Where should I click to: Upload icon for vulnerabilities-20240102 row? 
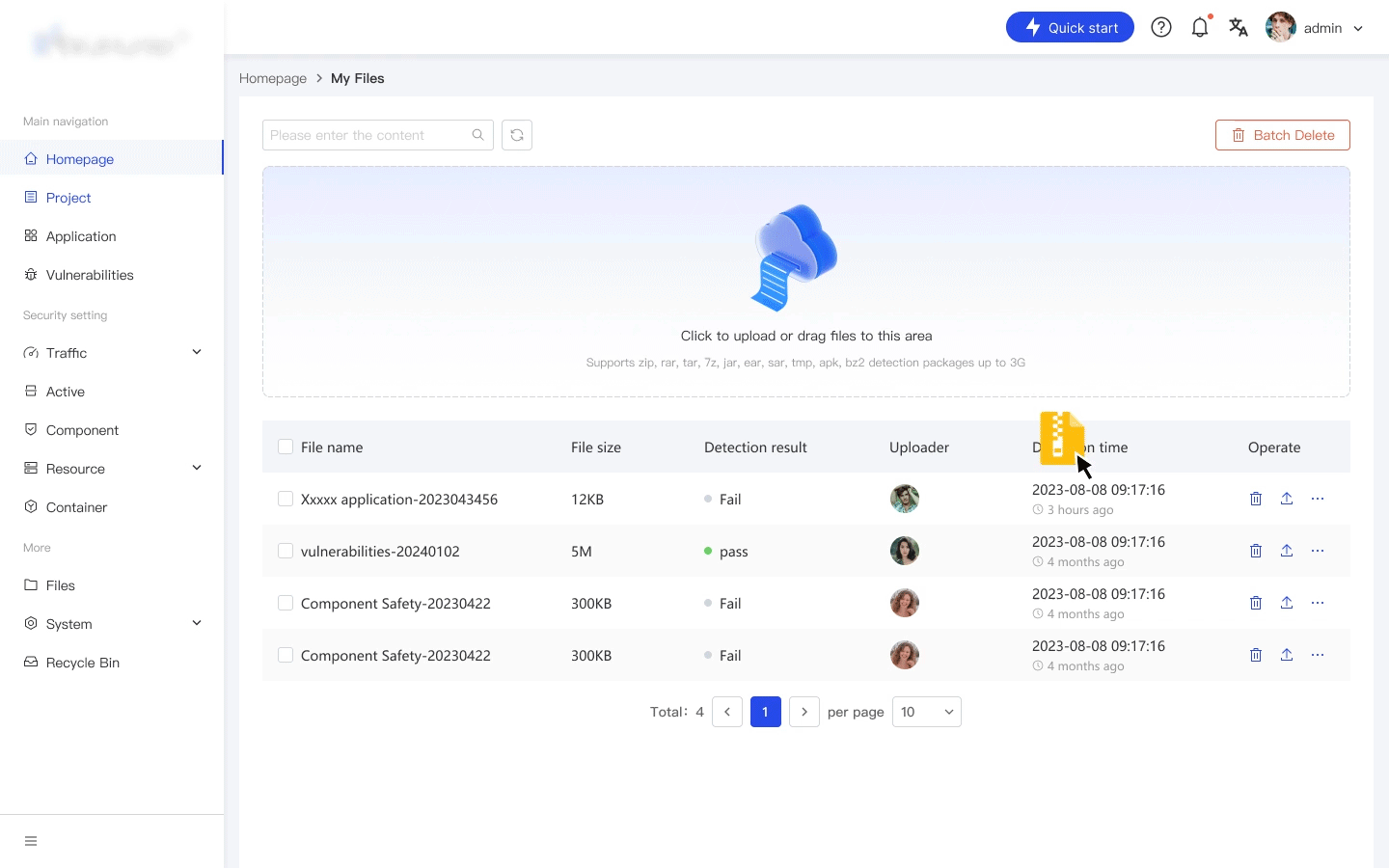coord(1287,551)
